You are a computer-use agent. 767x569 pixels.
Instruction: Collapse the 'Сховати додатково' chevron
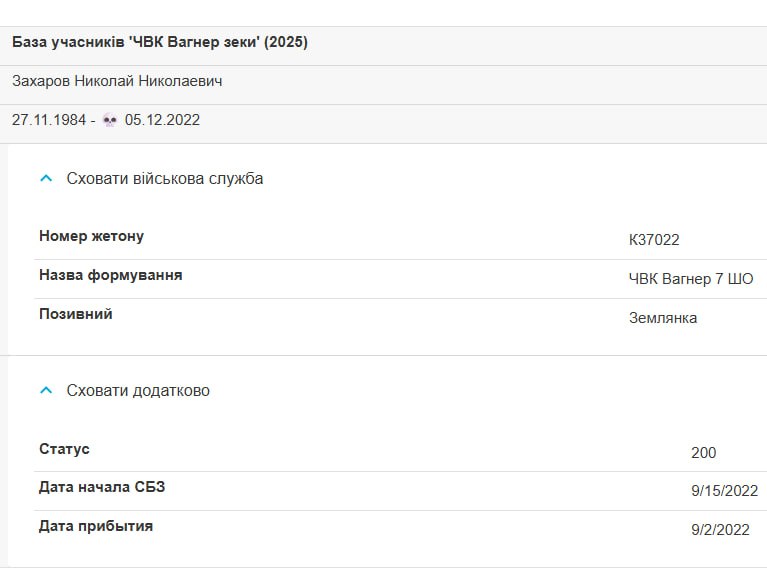click(x=46, y=390)
